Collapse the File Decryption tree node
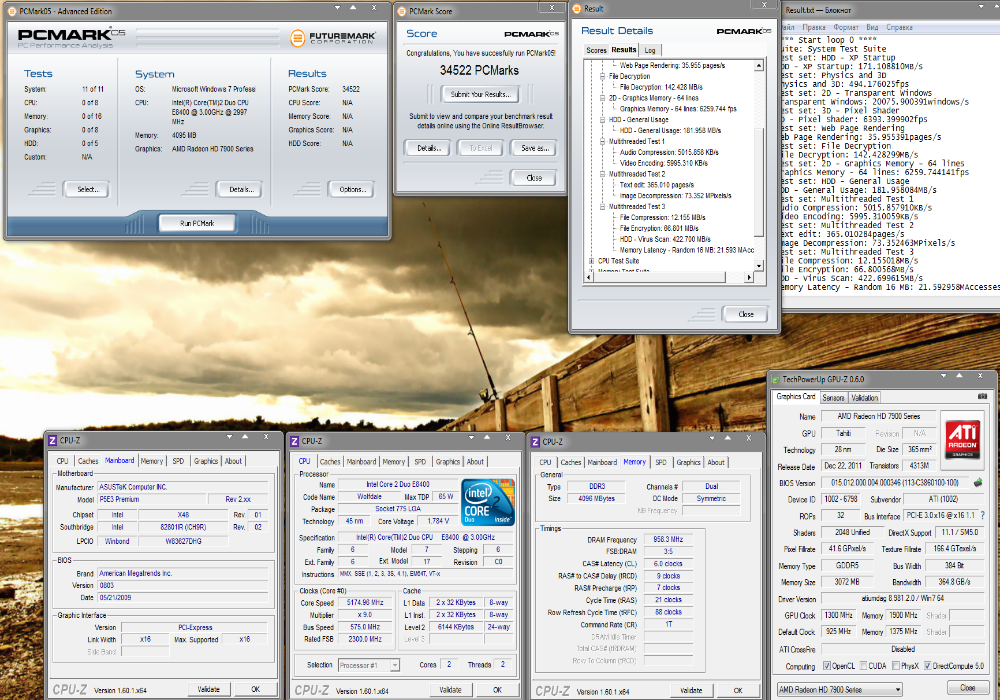Screen dimensions: 1000x700 tap(602, 76)
